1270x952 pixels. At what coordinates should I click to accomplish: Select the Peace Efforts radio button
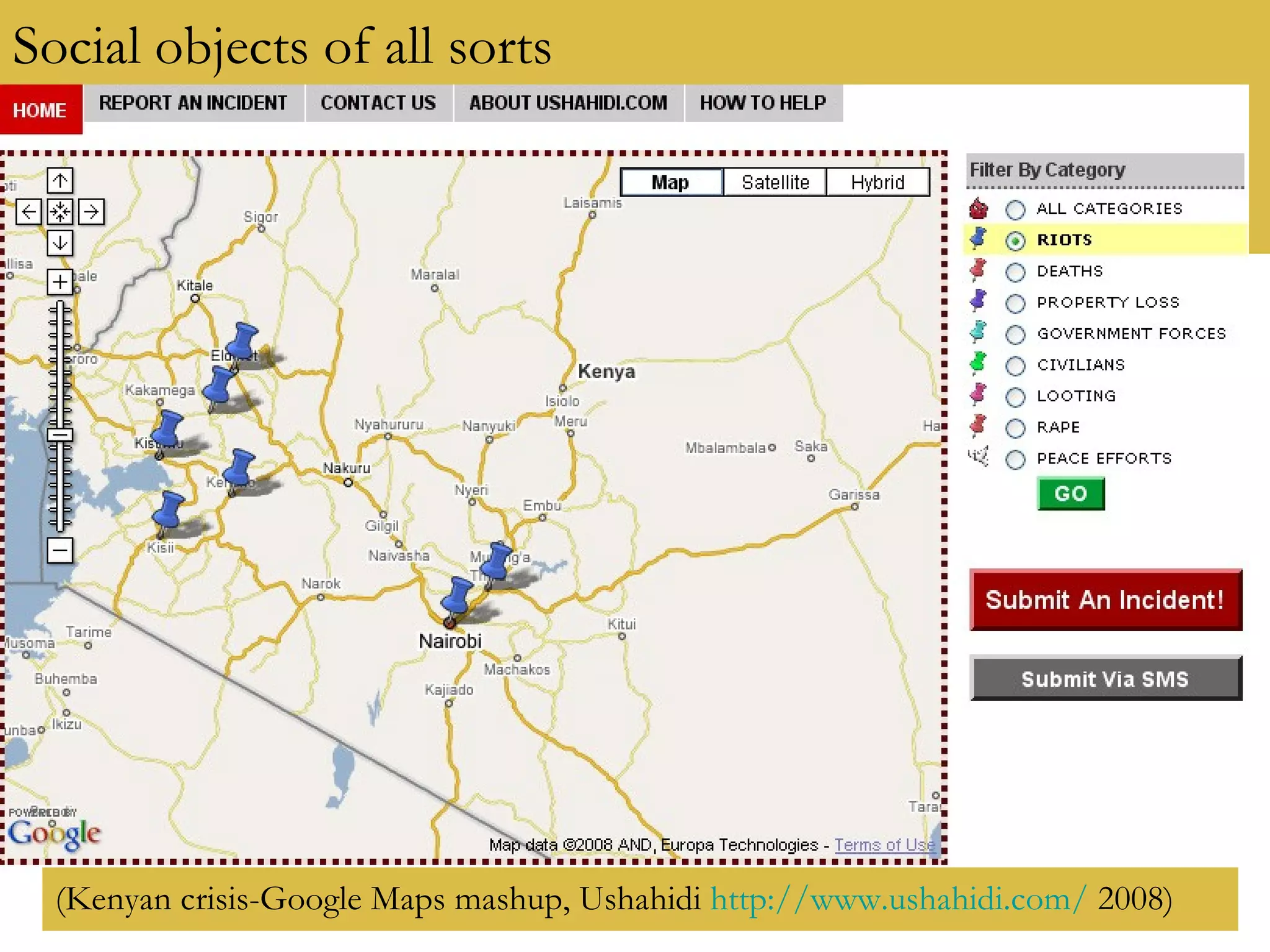pyautogui.click(x=1015, y=460)
